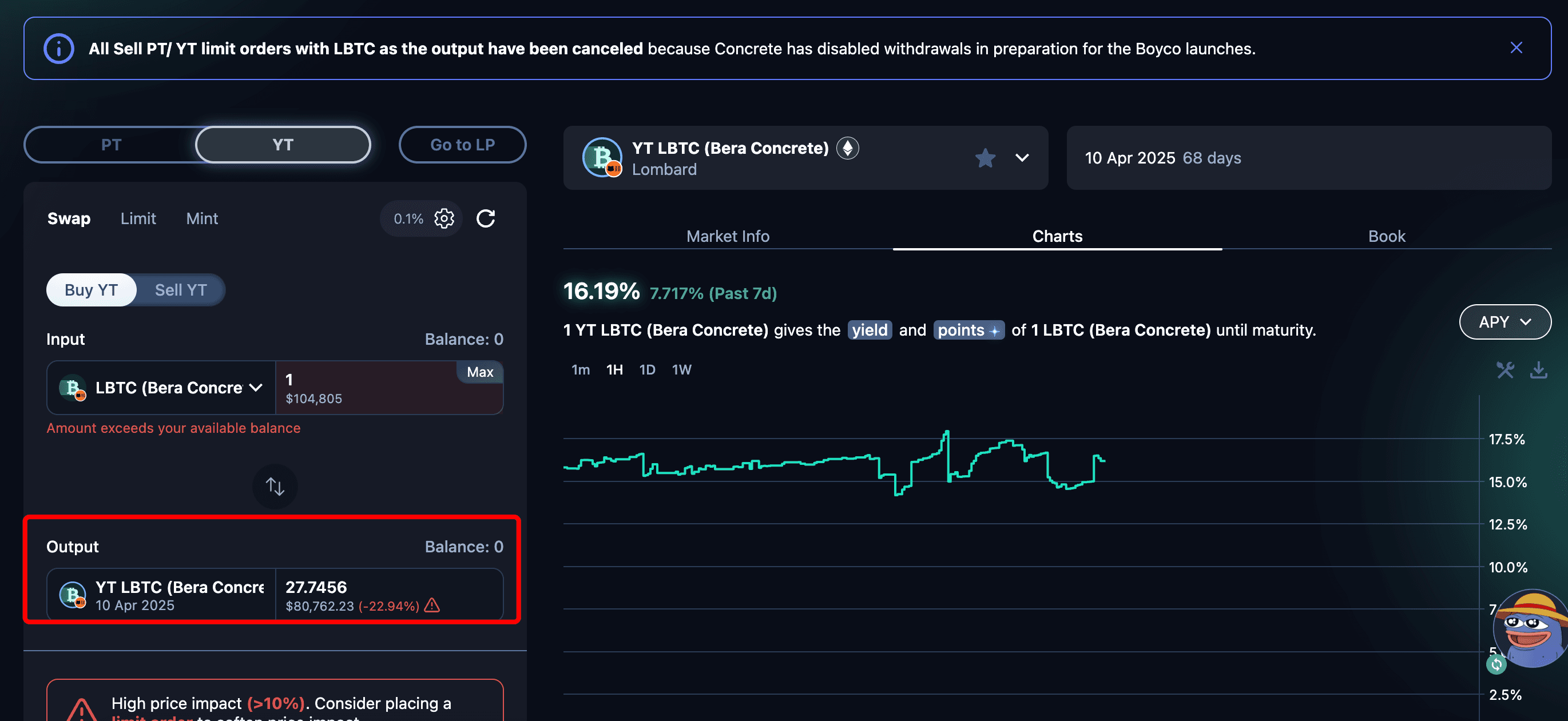Image resolution: width=1568 pixels, height=721 pixels.
Task: Open chart tools wrench icon
Action: click(1505, 369)
